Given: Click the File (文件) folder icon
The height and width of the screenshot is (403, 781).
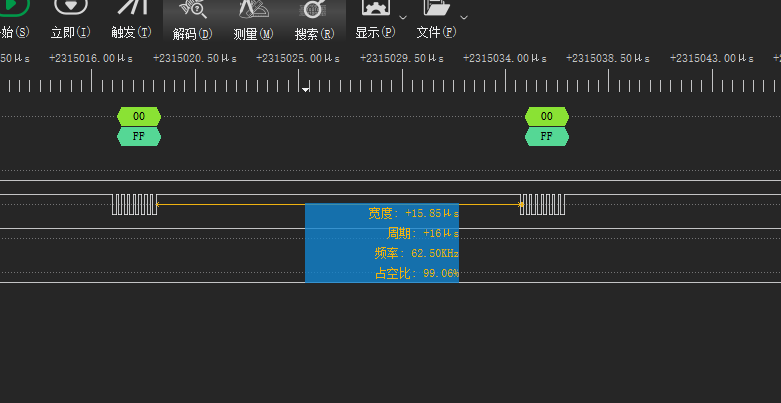Looking at the screenshot, I should pos(435,8).
